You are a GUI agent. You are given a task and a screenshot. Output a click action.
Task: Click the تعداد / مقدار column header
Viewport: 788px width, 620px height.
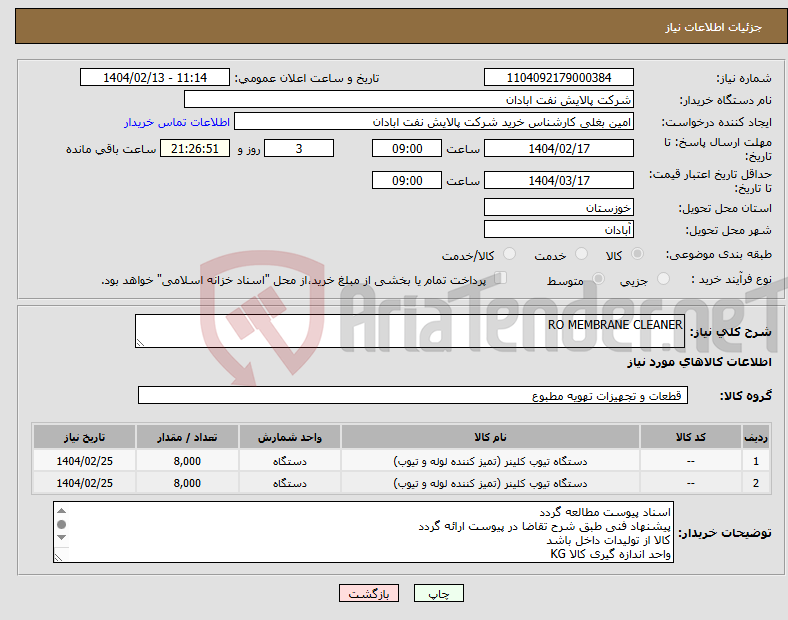pyautogui.click(x=187, y=437)
